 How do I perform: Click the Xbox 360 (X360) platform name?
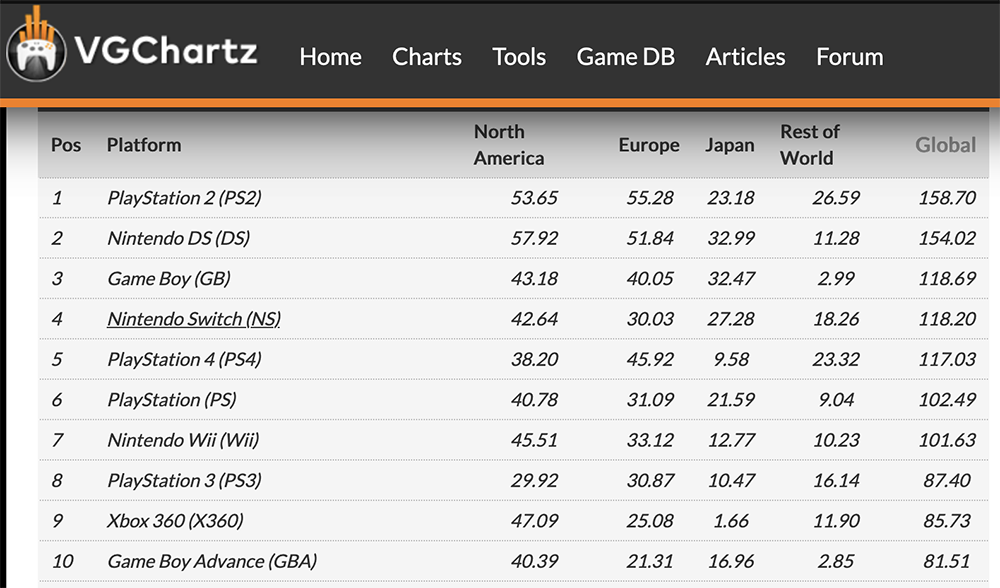tap(175, 521)
